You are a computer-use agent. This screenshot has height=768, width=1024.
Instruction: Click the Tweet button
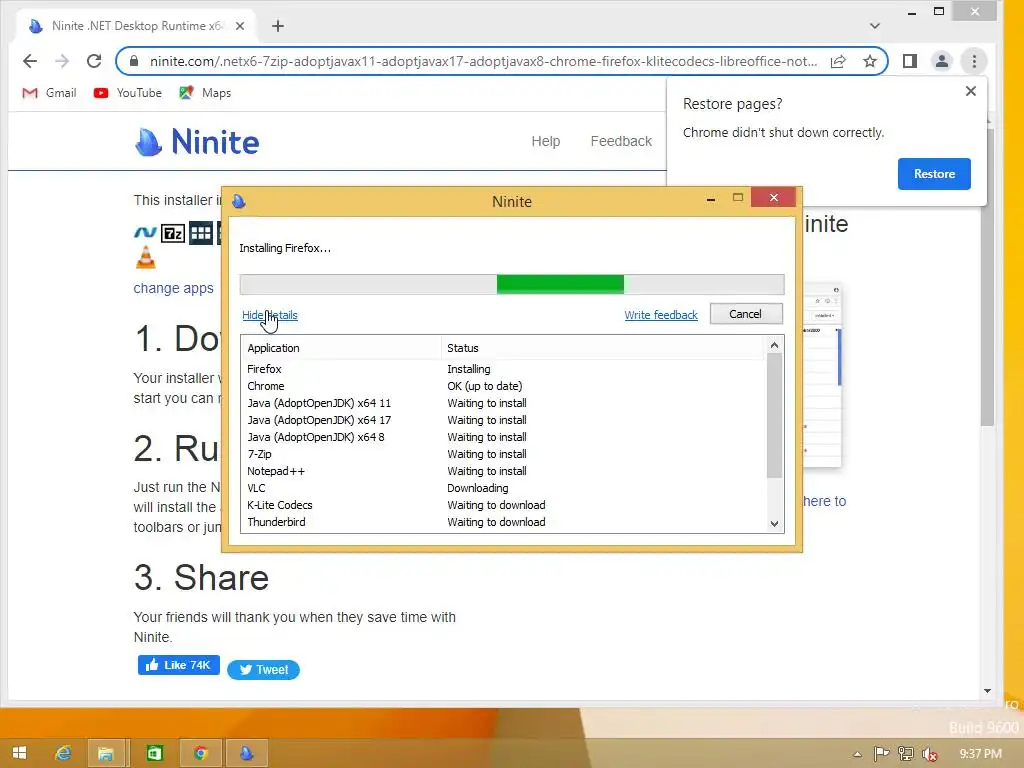263,669
